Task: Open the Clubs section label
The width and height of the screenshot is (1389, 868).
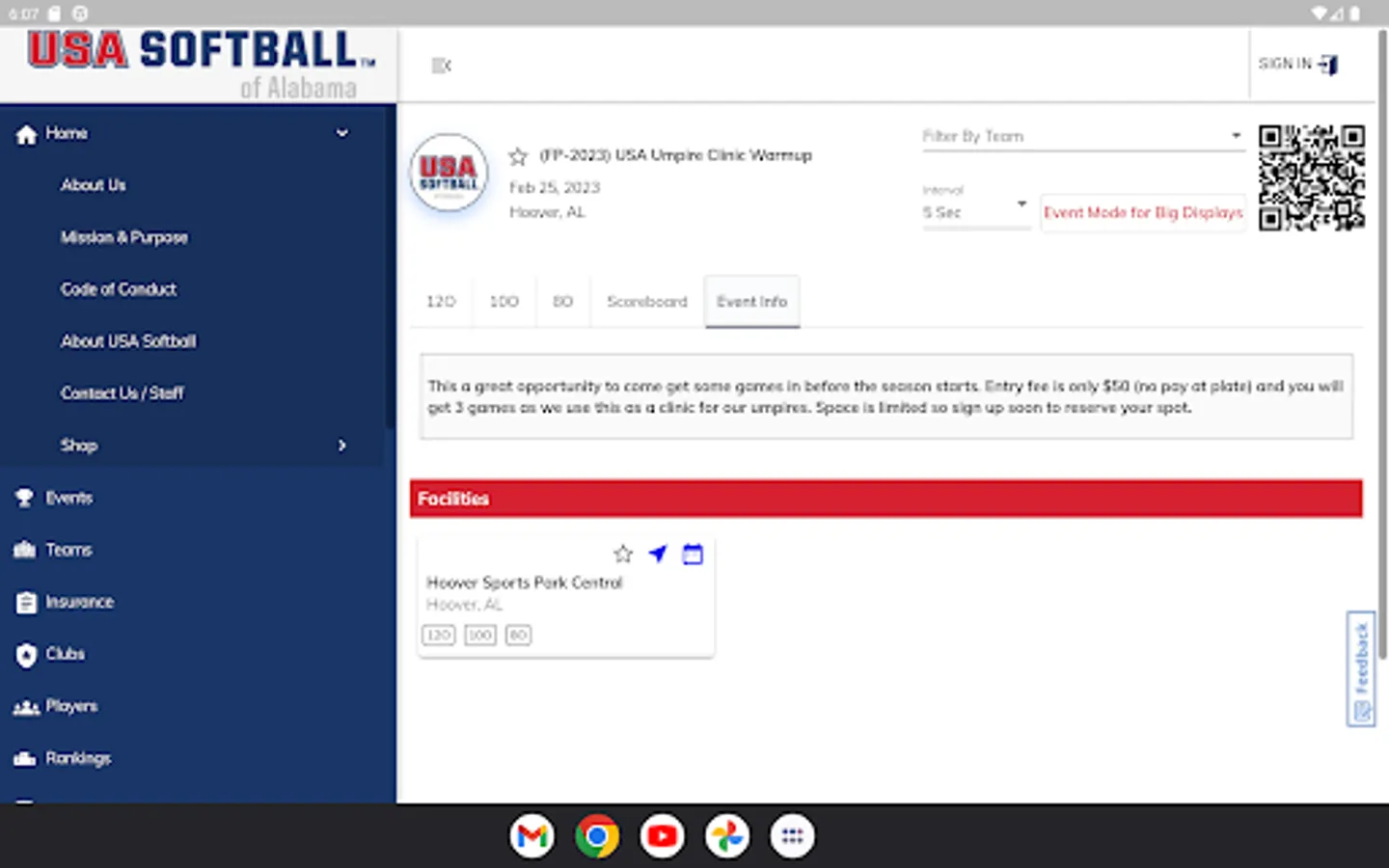Action: (66, 654)
